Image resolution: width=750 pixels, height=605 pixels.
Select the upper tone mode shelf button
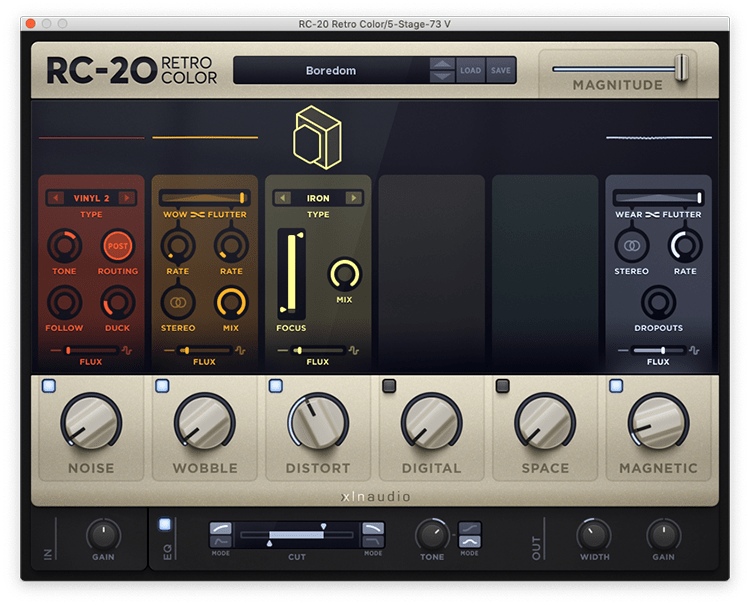(x=470, y=528)
